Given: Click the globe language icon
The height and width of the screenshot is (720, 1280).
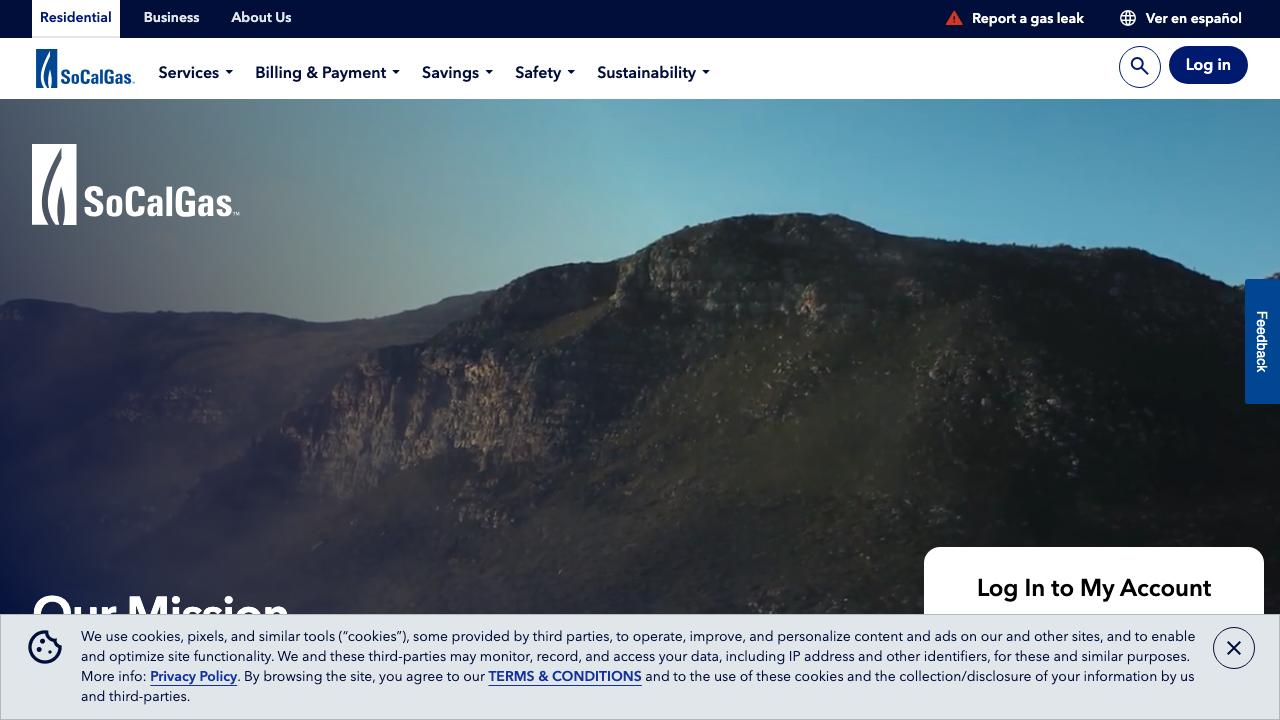Looking at the screenshot, I should (x=1128, y=18).
